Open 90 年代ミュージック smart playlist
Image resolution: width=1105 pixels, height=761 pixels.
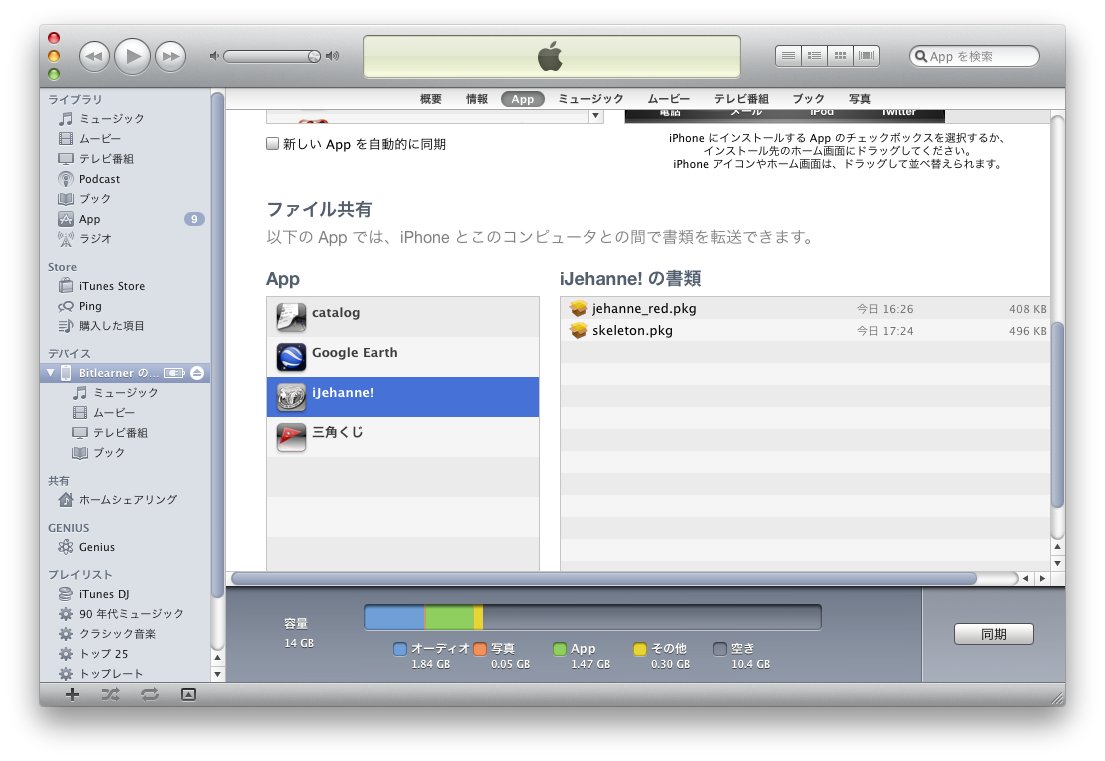(x=130, y=614)
